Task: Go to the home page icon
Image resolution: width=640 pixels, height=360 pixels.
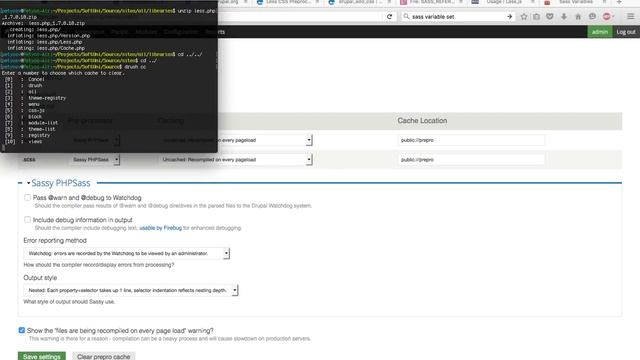Action: click(578, 17)
